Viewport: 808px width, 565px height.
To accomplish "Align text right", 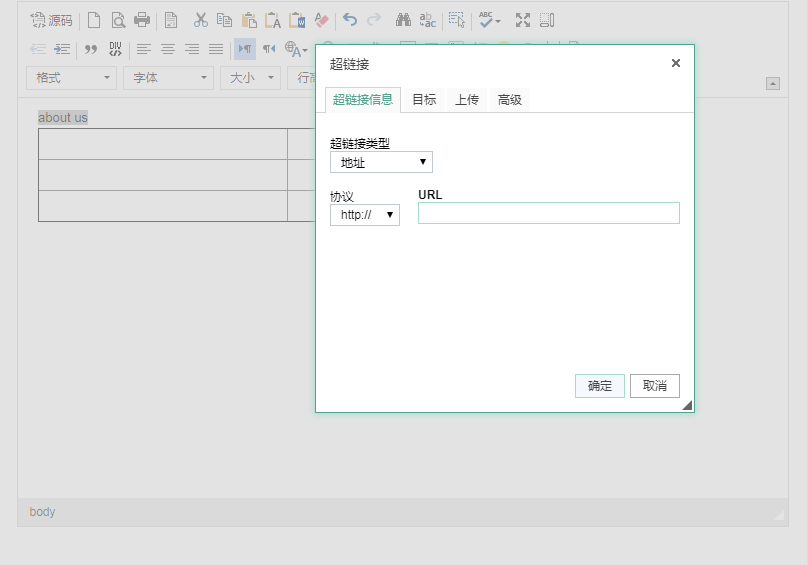I will click(192, 49).
